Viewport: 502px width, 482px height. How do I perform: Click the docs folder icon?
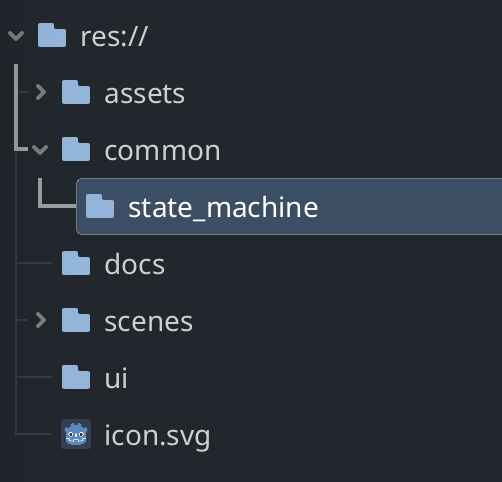click(x=76, y=263)
